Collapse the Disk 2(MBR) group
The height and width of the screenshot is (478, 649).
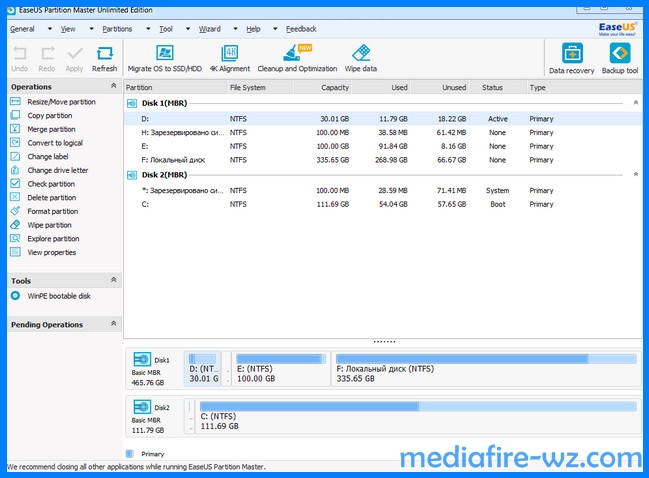[x=636, y=174]
